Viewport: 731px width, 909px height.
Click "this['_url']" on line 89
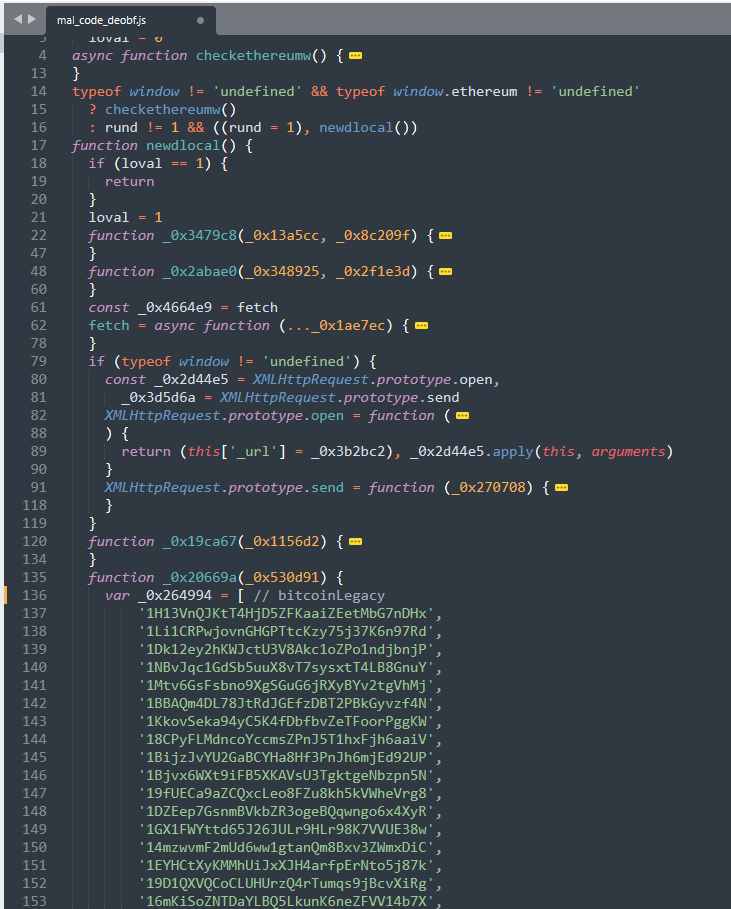[x=237, y=451]
